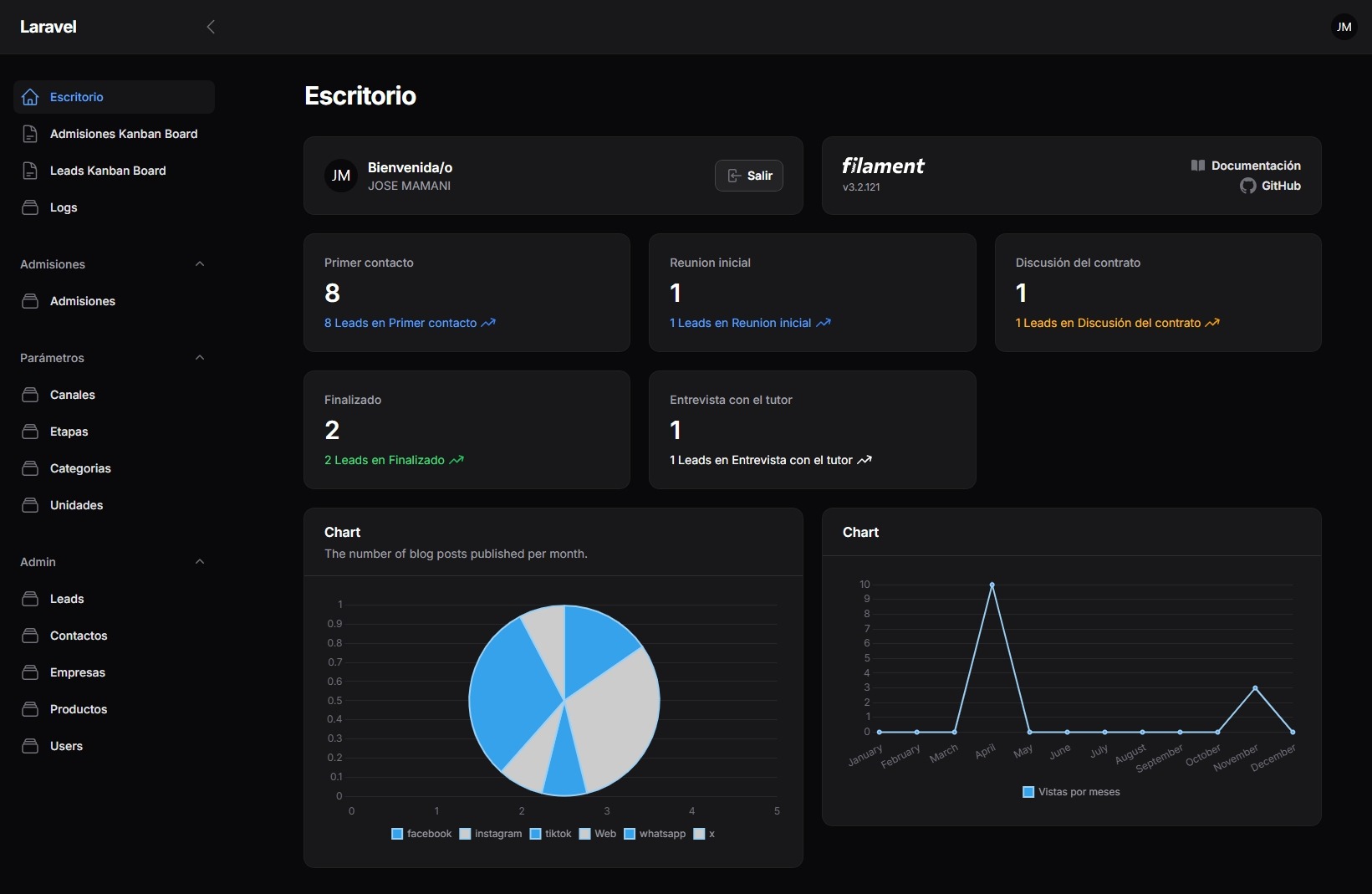
Task: Toggle the facebook legend in pie chart
Action: pos(421,834)
